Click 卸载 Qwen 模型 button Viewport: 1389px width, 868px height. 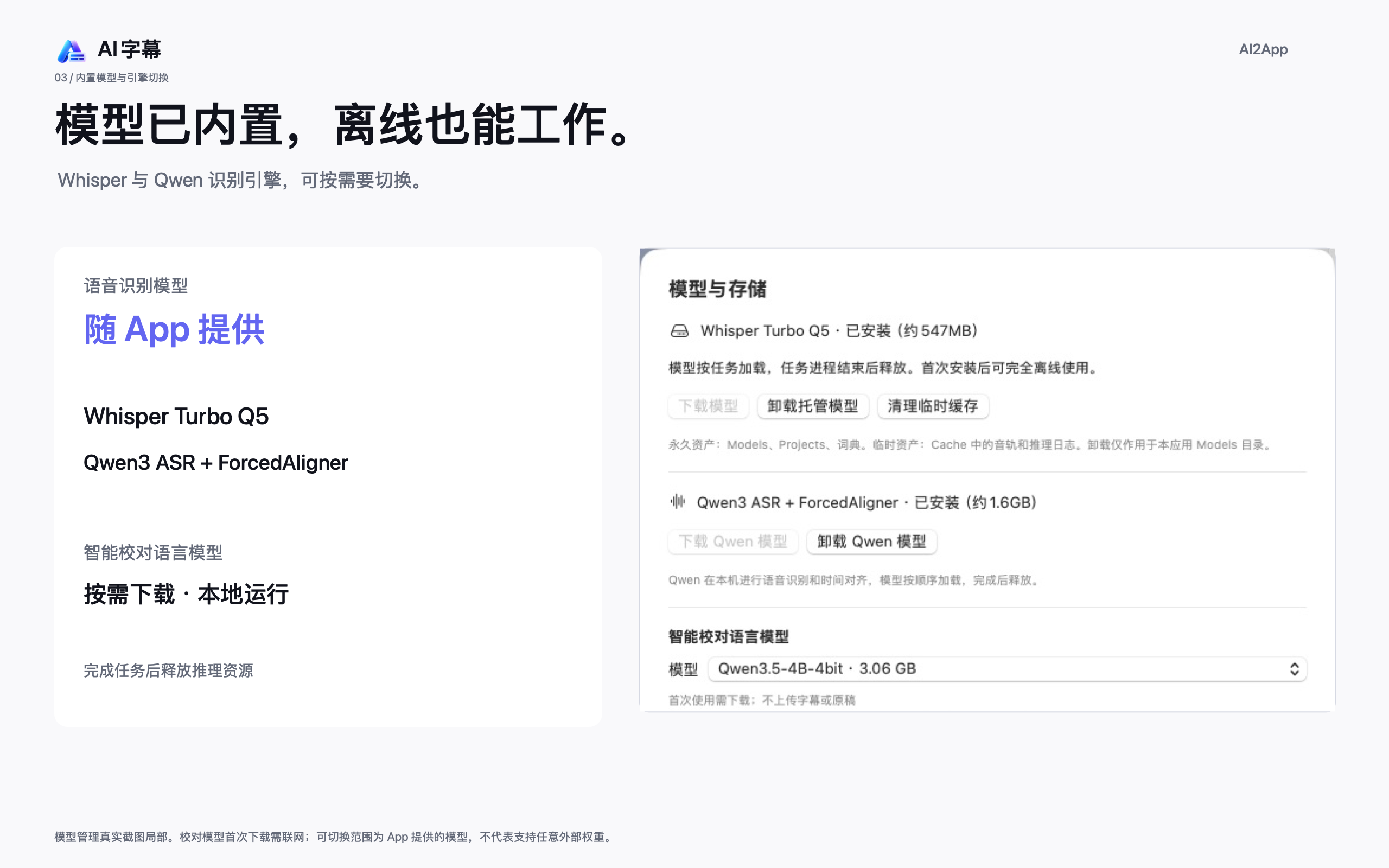pos(872,541)
